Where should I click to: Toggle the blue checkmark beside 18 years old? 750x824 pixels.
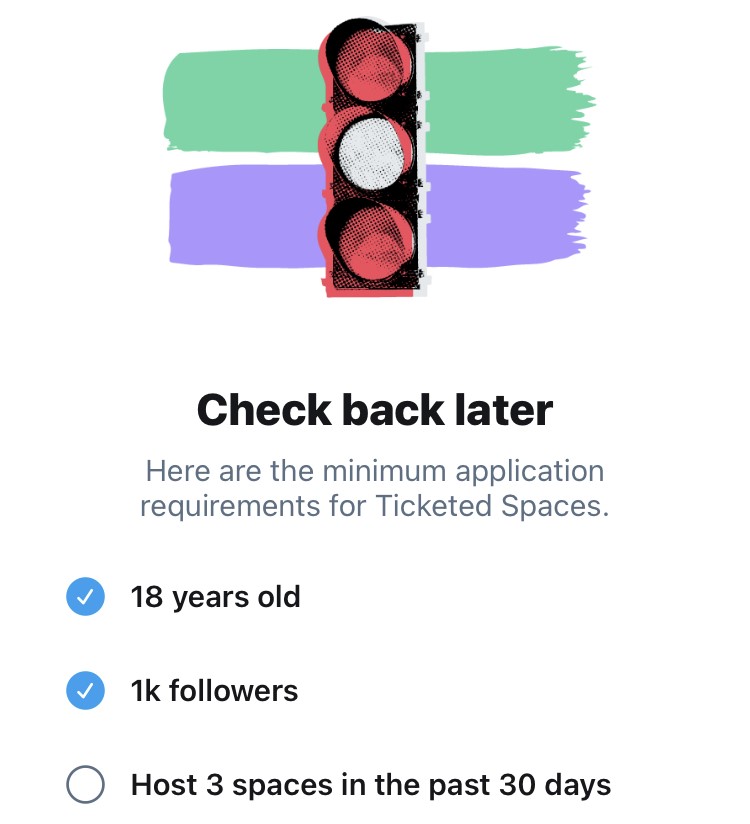86,598
